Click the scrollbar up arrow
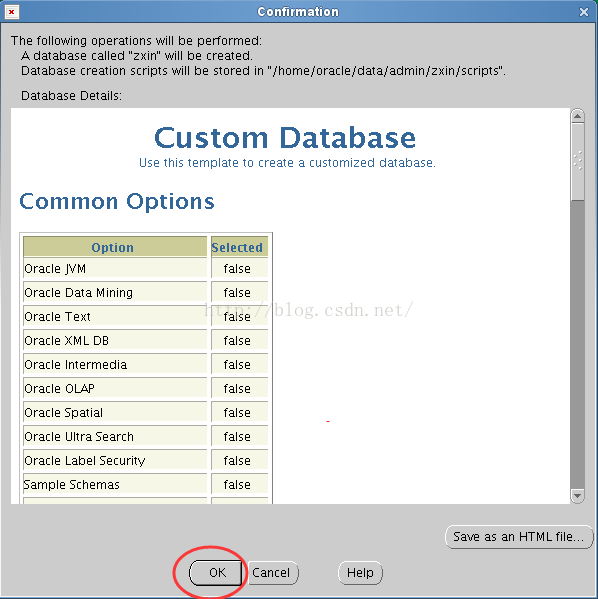 (577, 115)
